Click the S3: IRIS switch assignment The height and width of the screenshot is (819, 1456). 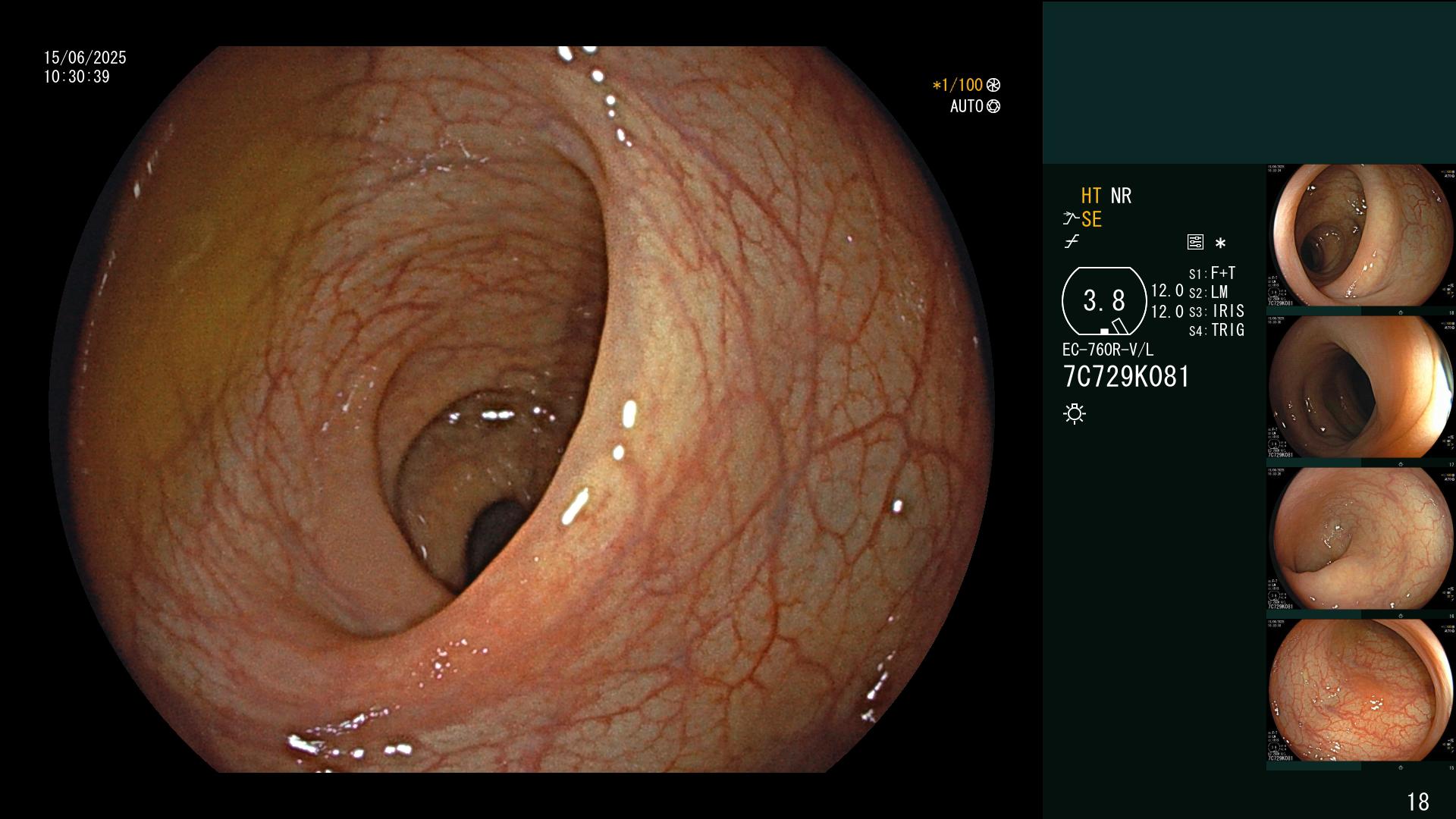1216,311
